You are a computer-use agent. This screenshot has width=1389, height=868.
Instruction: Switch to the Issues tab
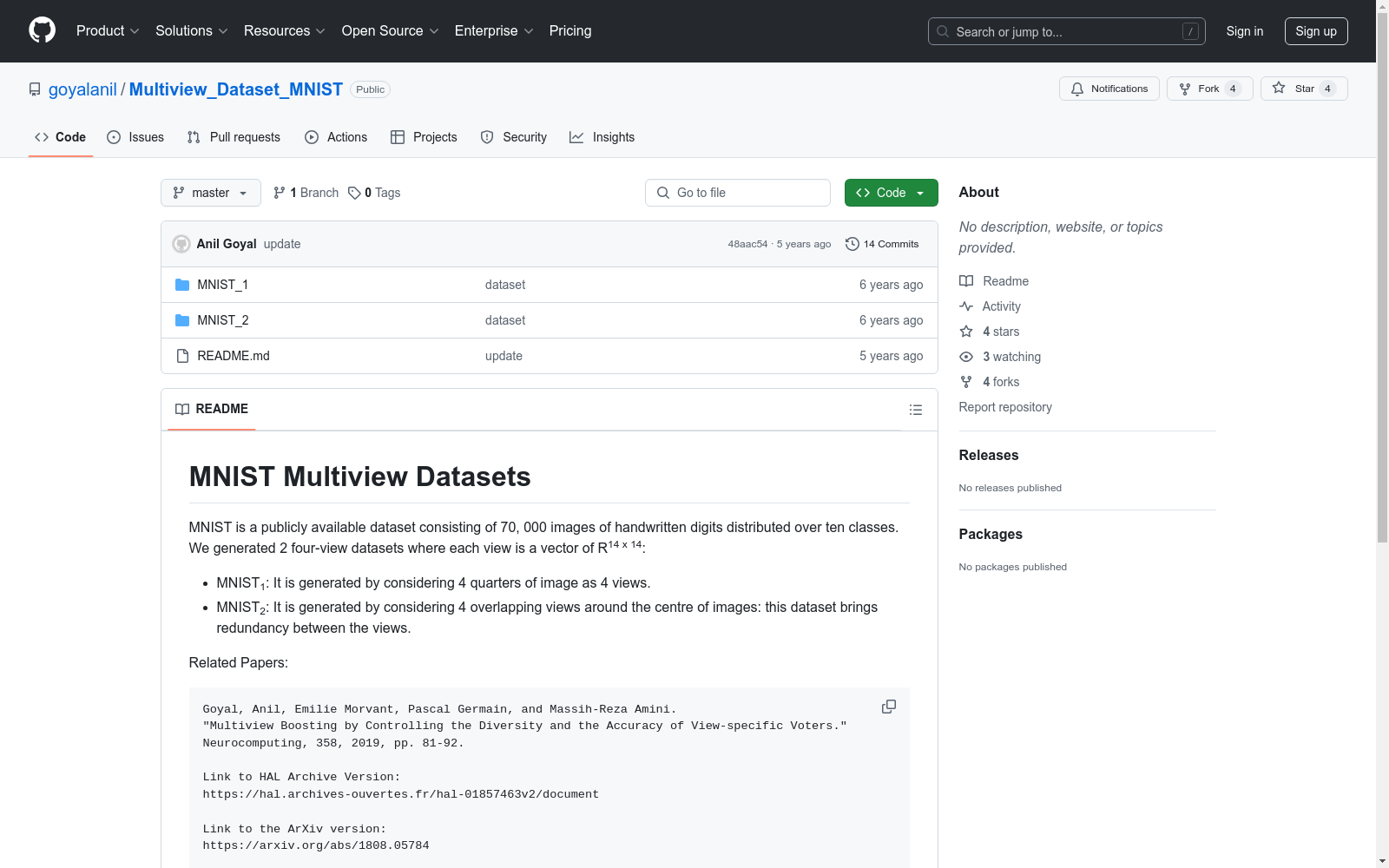tap(135, 137)
